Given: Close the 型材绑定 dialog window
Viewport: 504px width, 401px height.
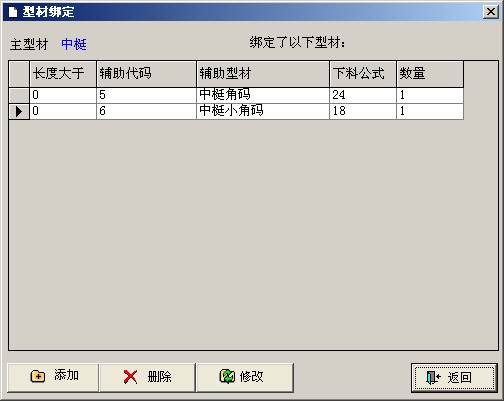Looking at the screenshot, I should pyautogui.click(x=491, y=12).
